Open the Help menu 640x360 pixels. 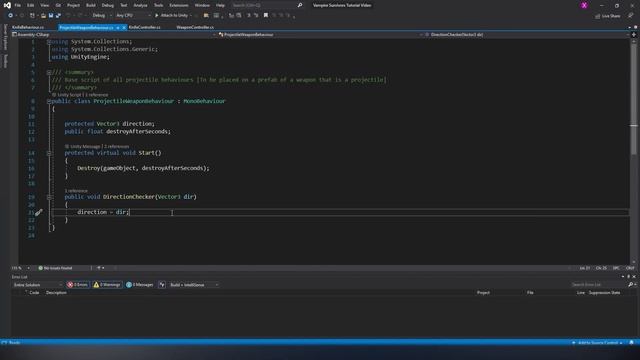click(220, 5)
